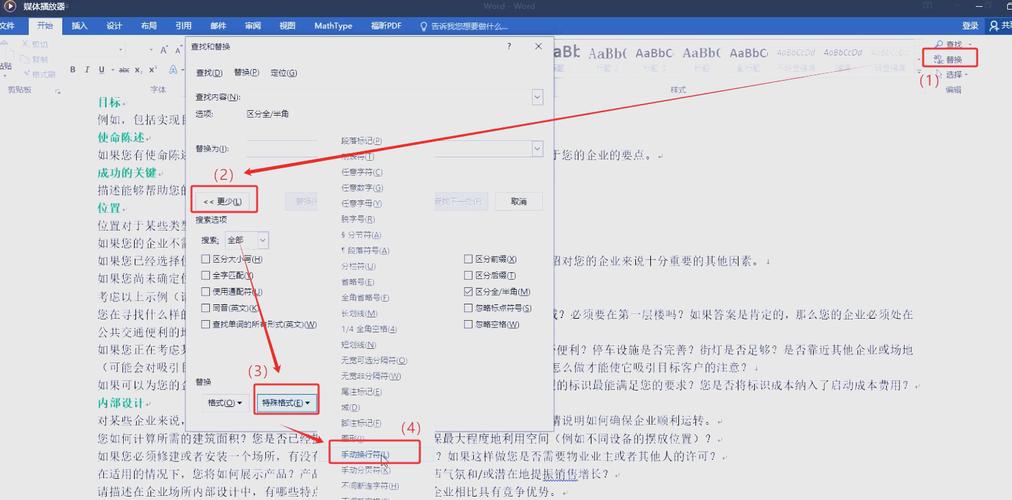Open the MathType ribbon tab

tap(333, 26)
